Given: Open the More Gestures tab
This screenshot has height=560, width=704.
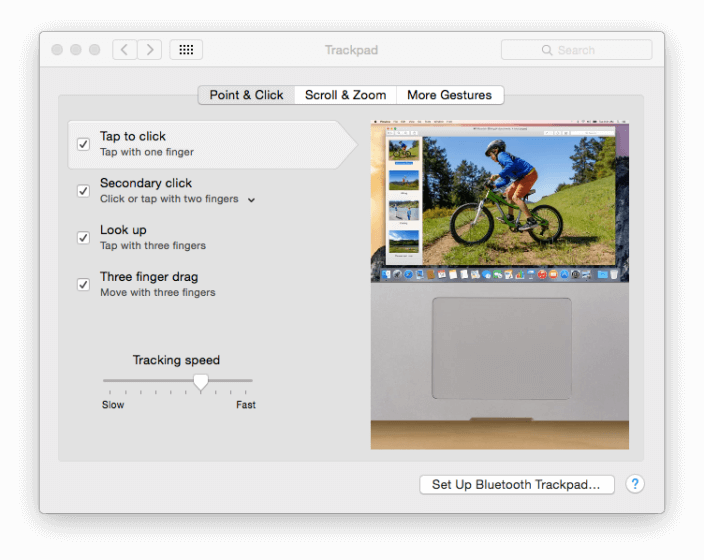Looking at the screenshot, I should point(449,95).
